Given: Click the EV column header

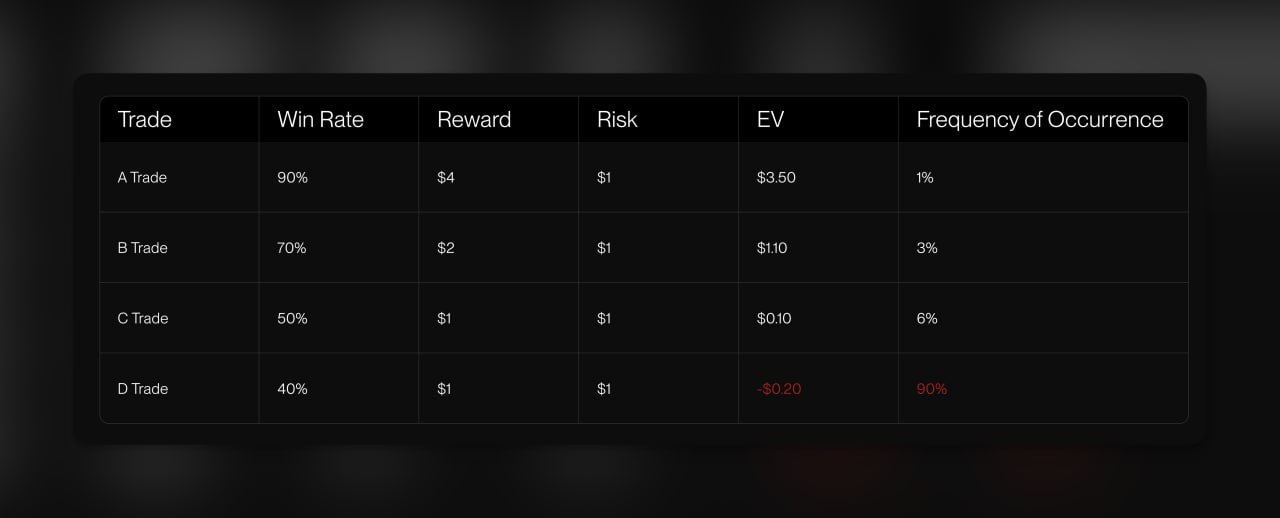Looking at the screenshot, I should [x=770, y=120].
